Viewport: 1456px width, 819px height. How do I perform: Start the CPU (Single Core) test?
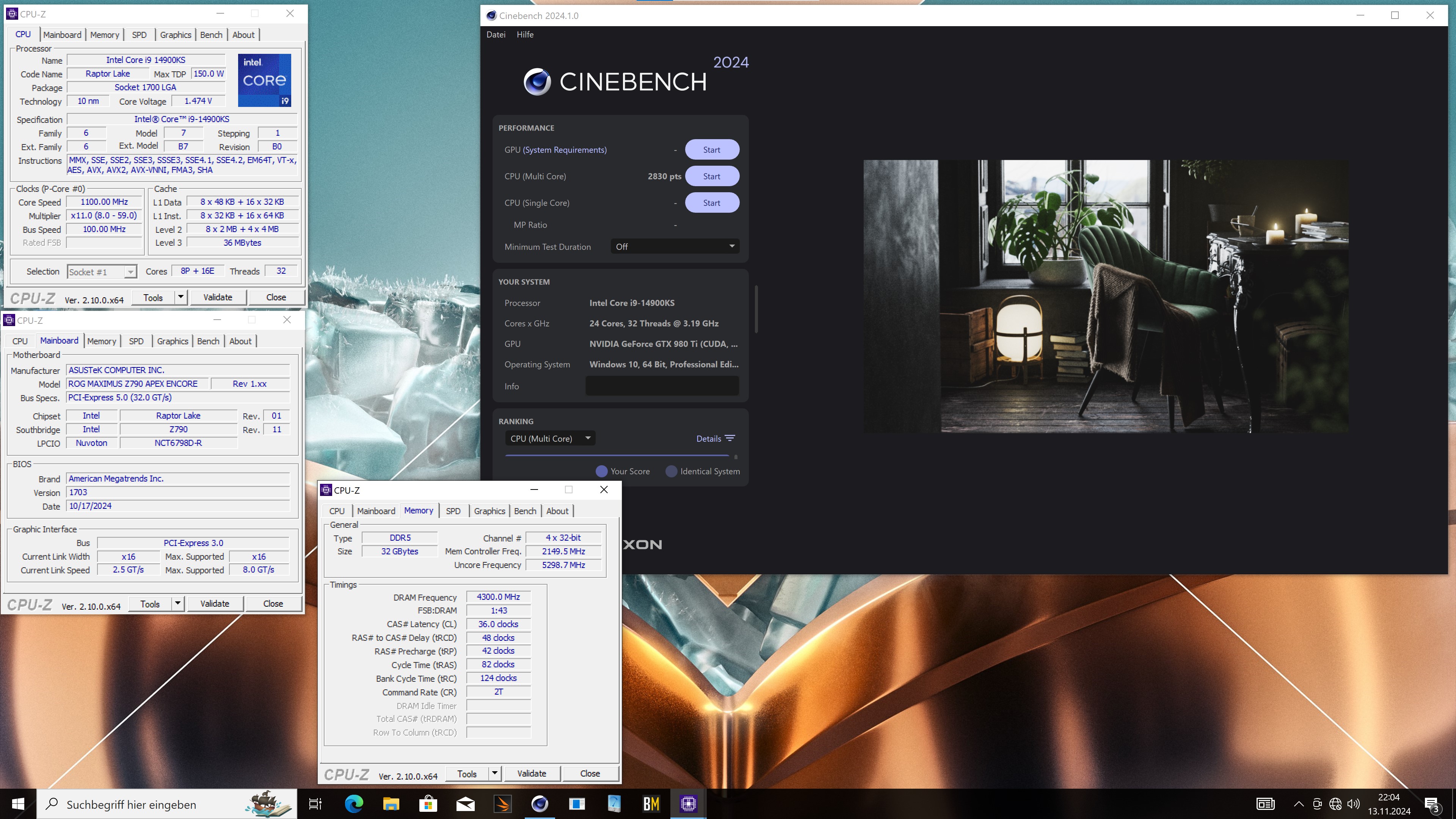712,203
